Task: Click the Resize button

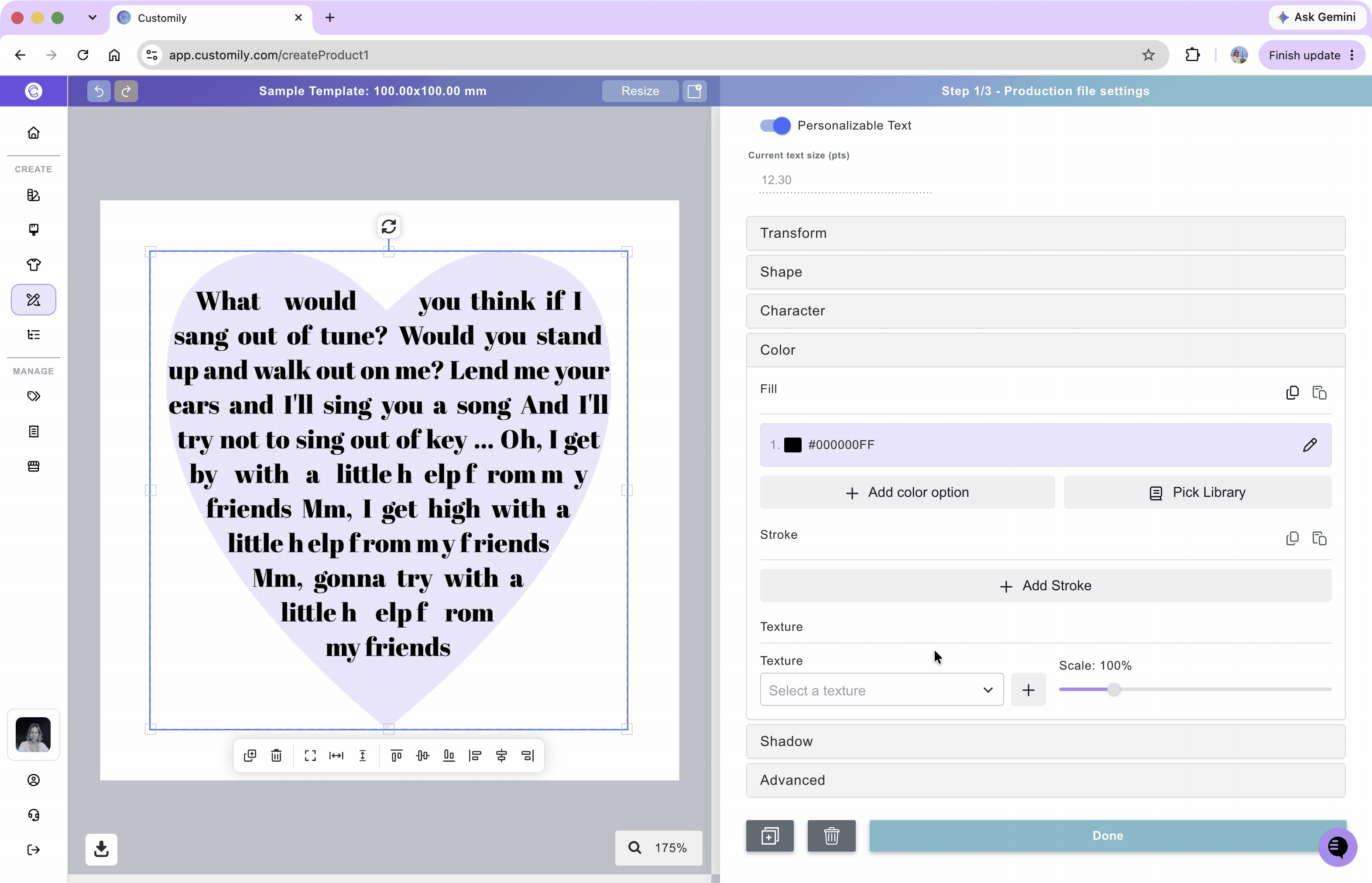Action: tap(640, 91)
